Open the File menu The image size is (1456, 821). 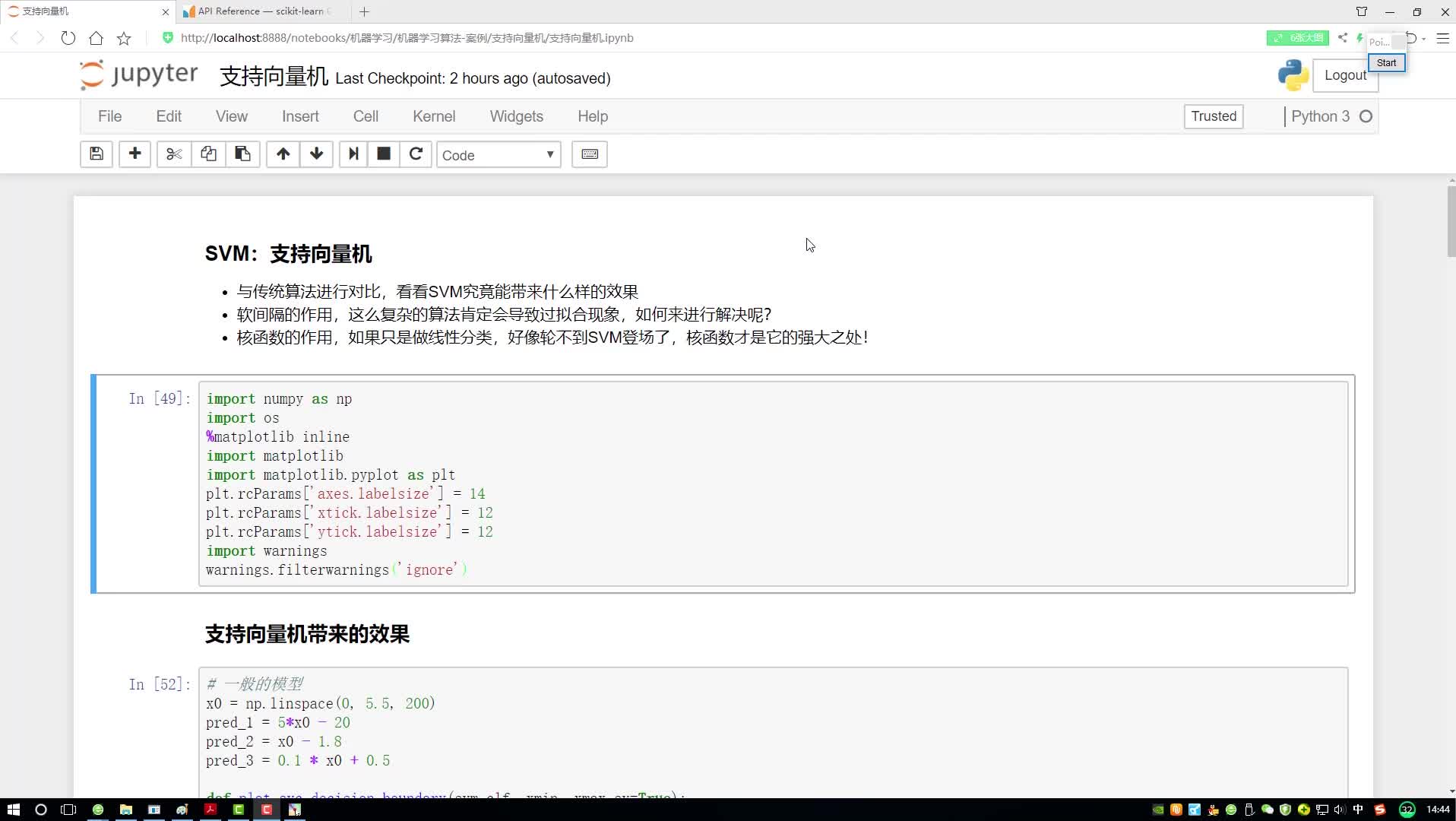(x=109, y=116)
